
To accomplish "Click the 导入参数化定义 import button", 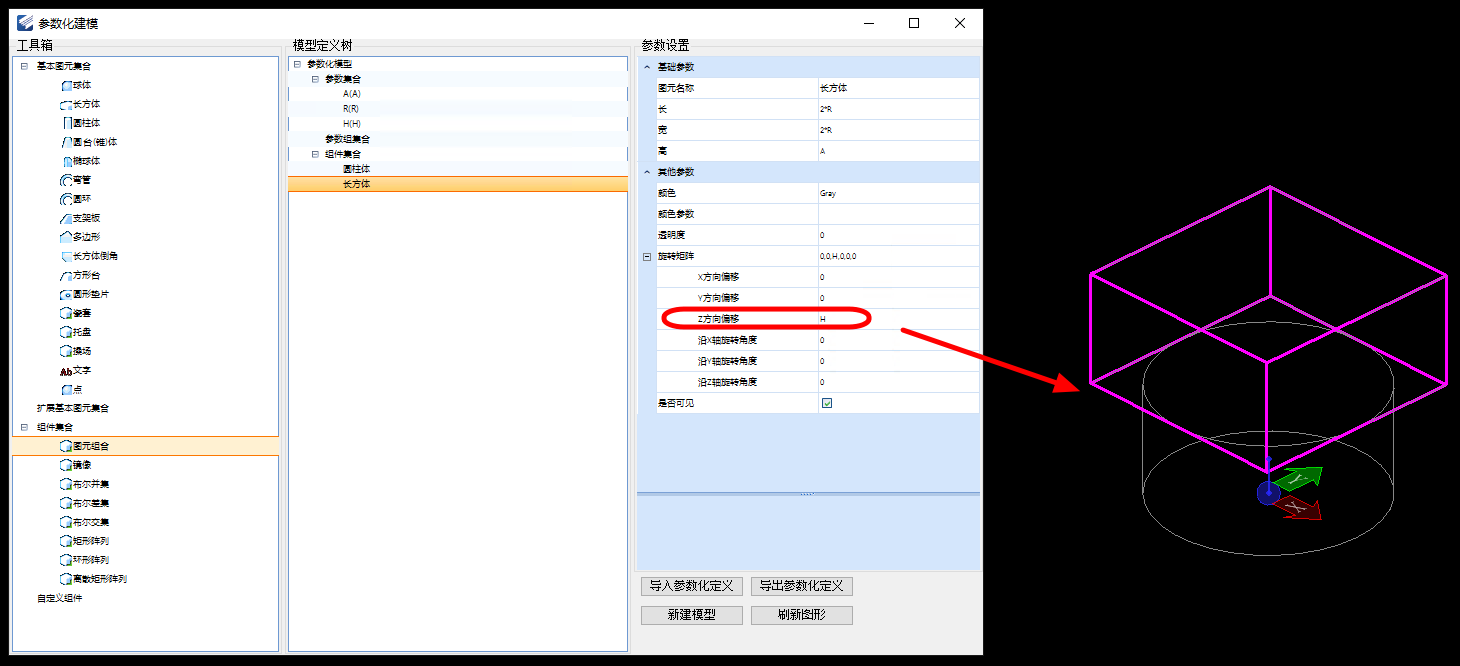I will 692,586.
